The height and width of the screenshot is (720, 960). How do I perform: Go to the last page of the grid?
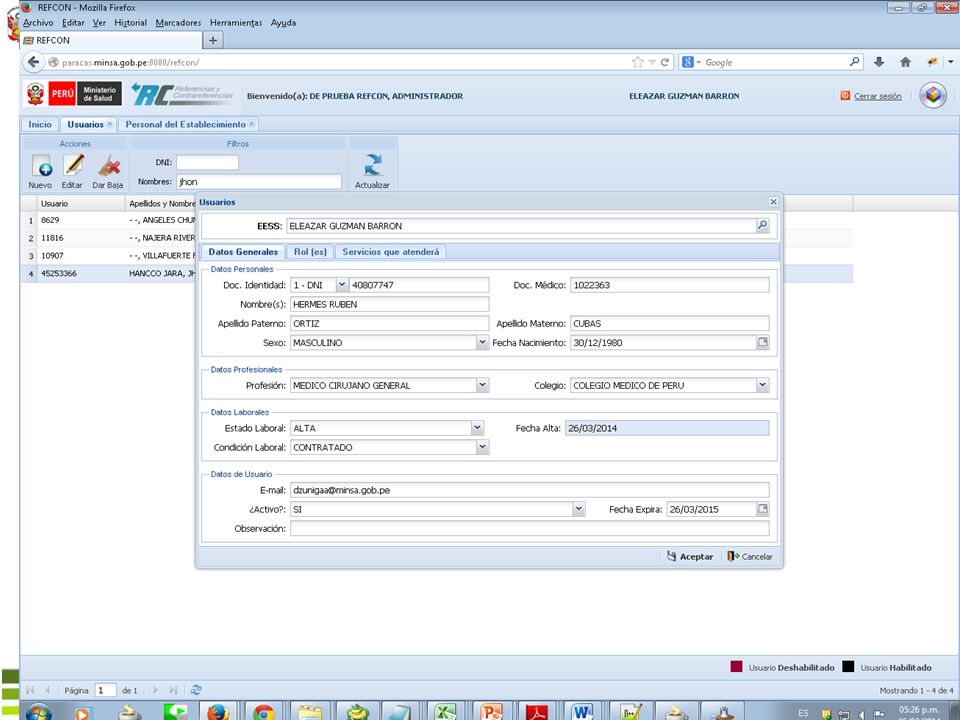tap(173, 690)
